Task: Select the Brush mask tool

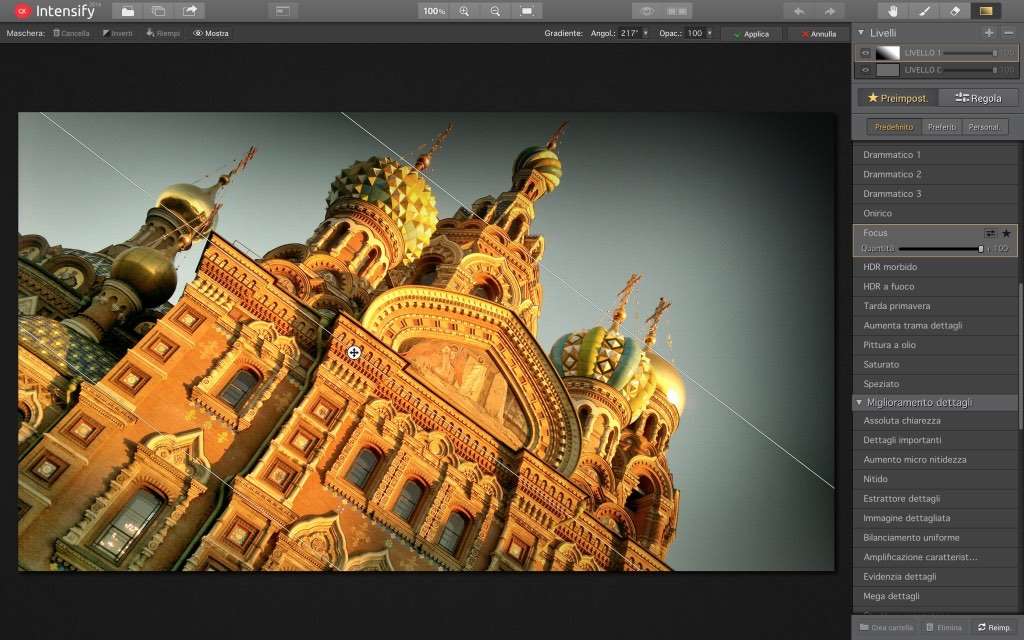Action: click(924, 11)
